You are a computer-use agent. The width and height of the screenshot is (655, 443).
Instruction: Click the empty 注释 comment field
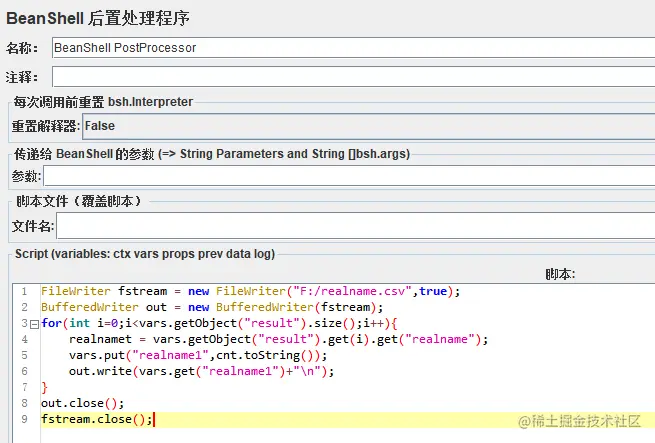[353, 76]
